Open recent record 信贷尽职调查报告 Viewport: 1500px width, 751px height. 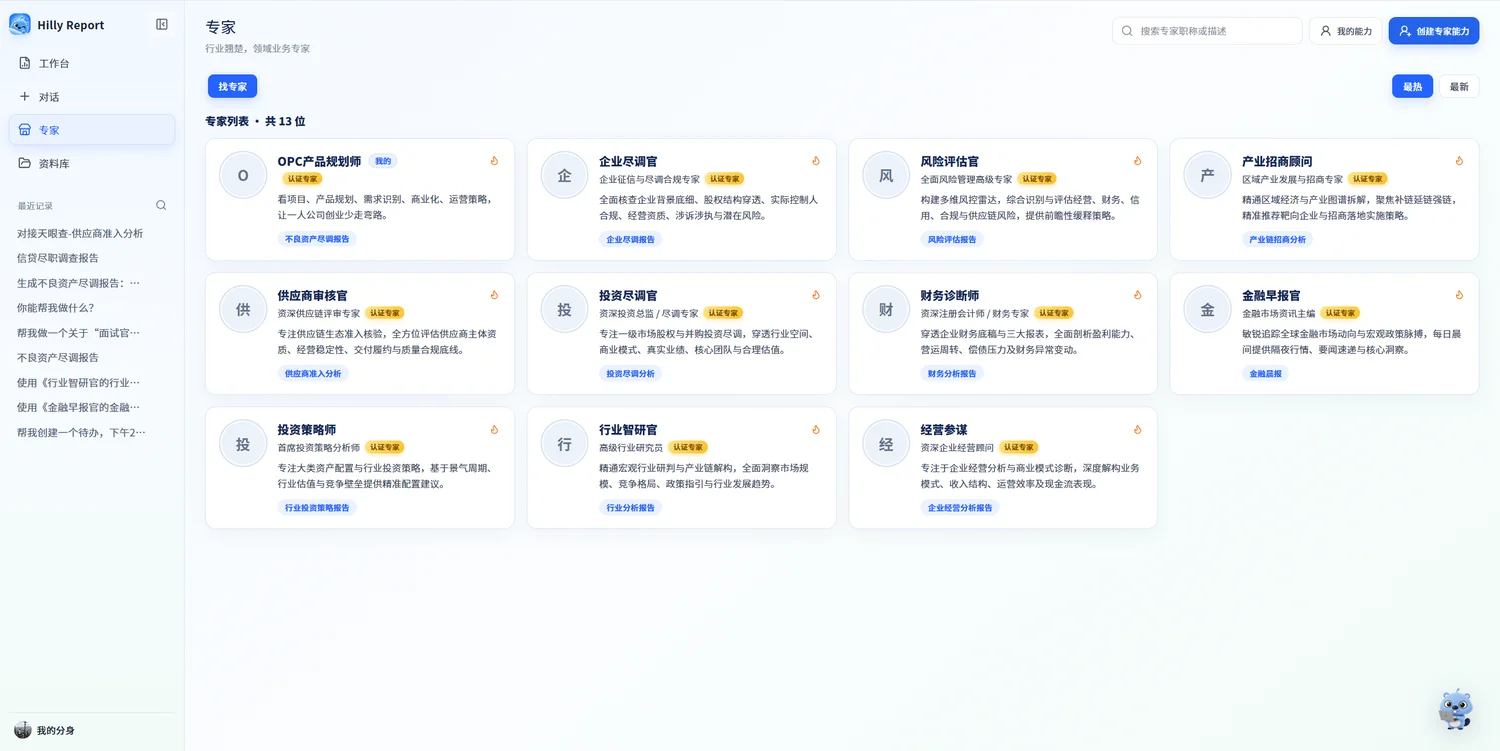coord(58,258)
